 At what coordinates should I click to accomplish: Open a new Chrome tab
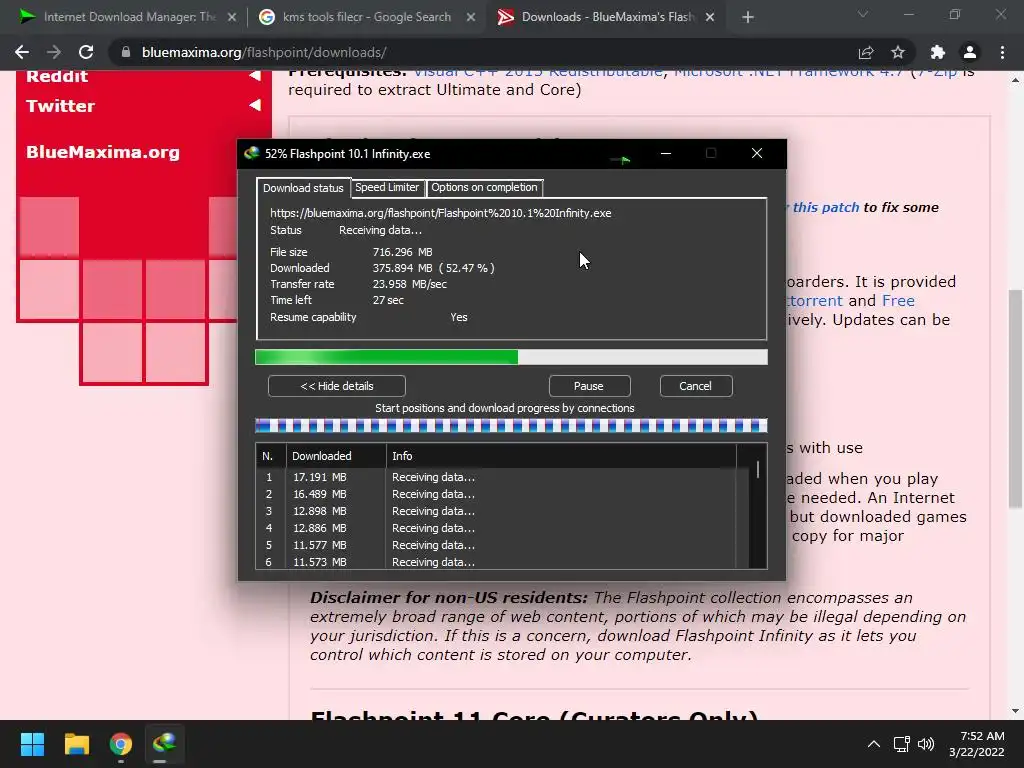coord(748,17)
